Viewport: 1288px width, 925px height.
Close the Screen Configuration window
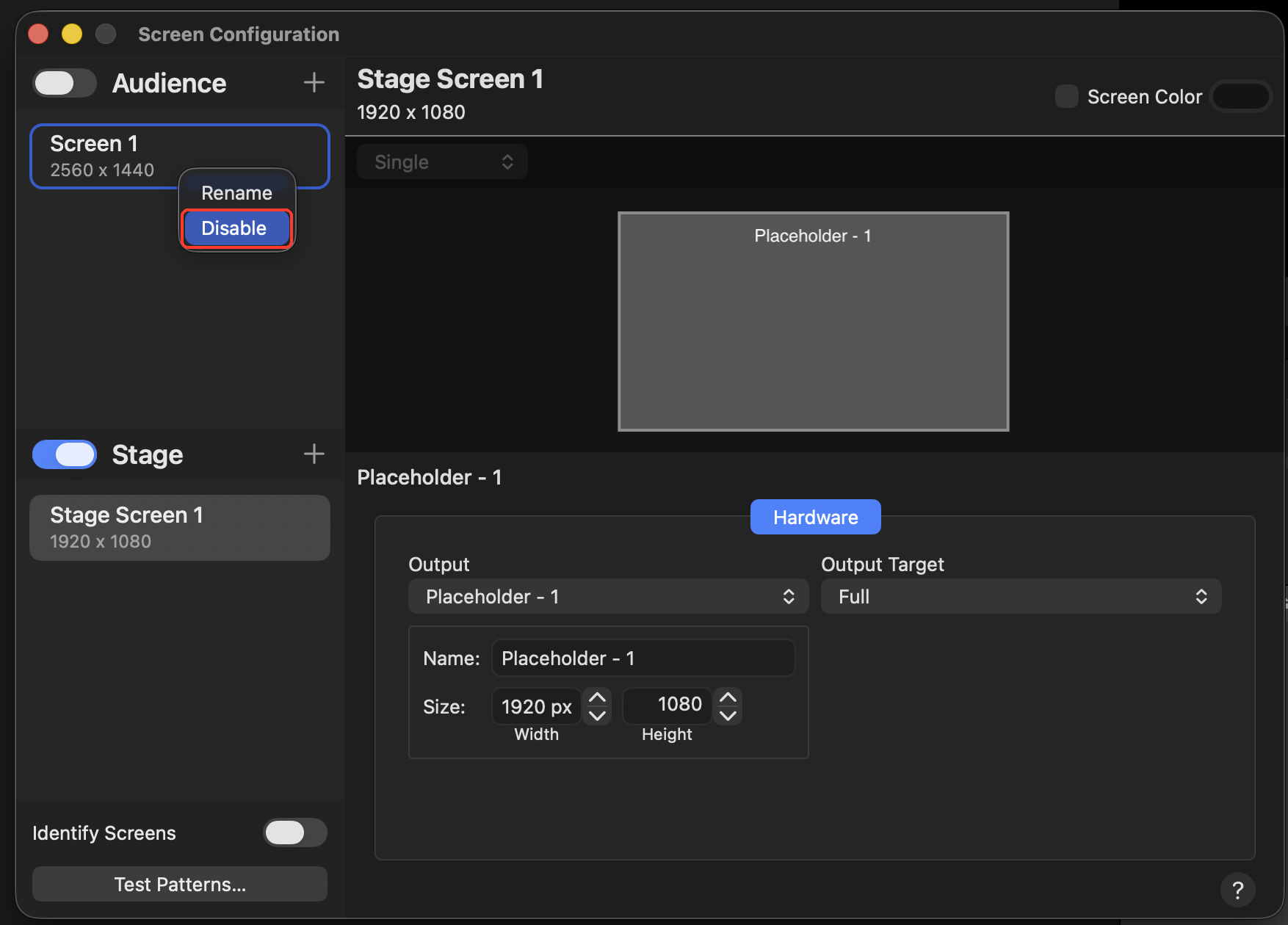(x=38, y=34)
